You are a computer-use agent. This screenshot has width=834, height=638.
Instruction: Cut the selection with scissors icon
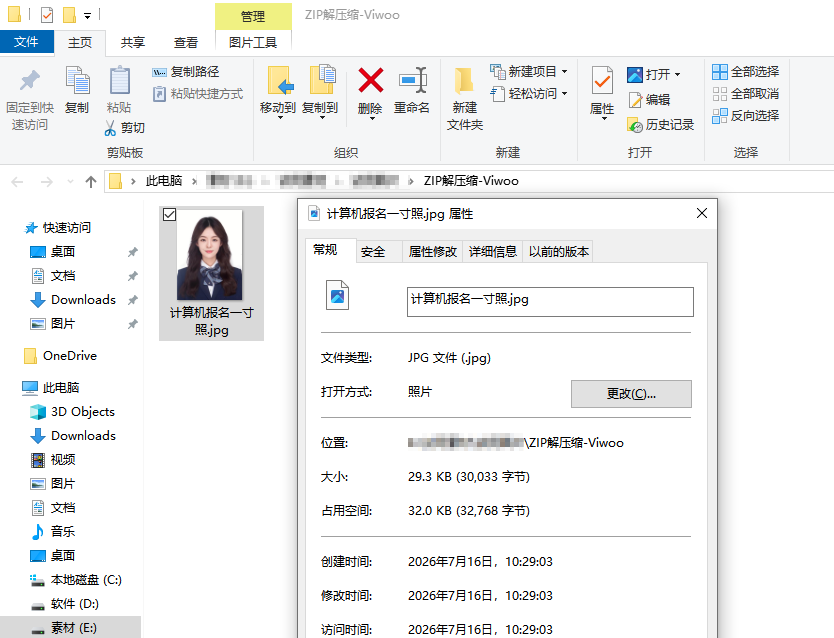click(124, 128)
